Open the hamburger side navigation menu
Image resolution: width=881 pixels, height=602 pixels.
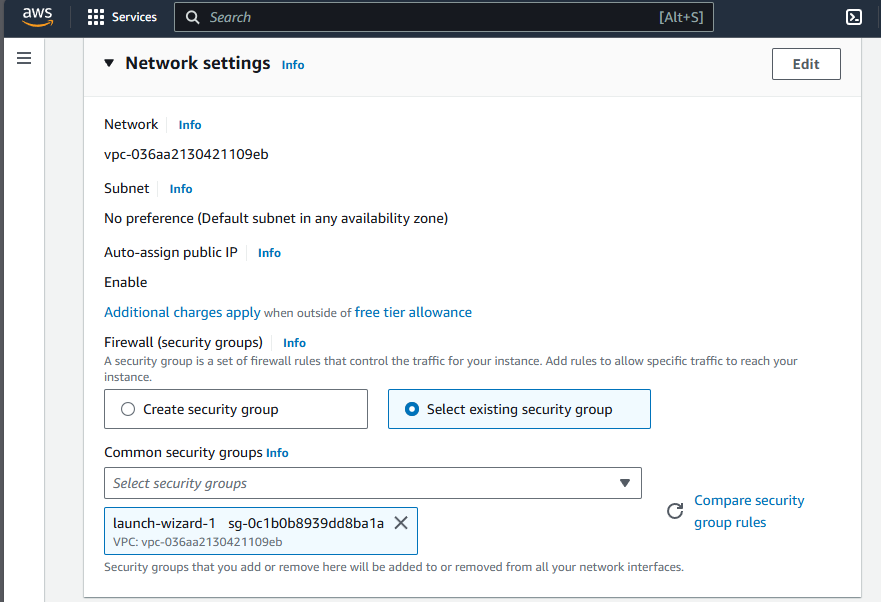24,59
